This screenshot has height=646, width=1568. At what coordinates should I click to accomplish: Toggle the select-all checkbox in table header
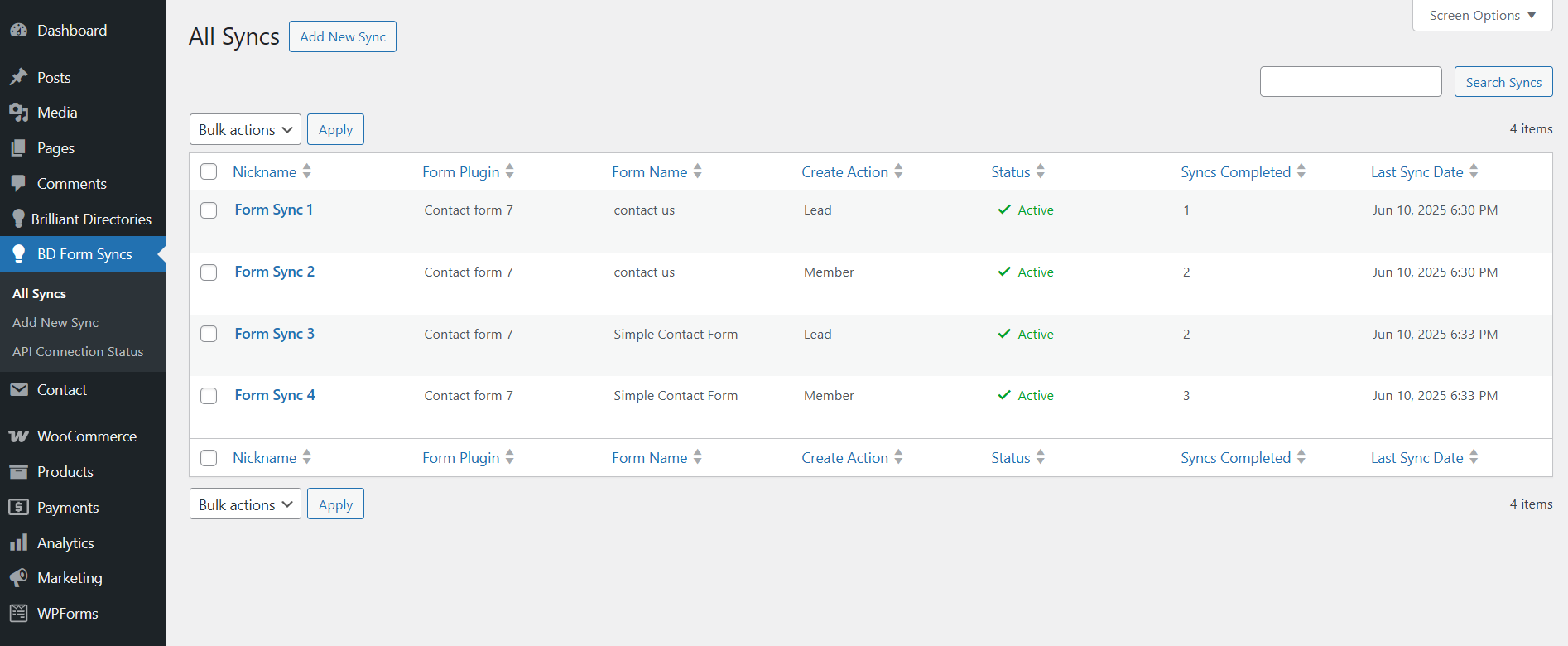click(x=209, y=171)
